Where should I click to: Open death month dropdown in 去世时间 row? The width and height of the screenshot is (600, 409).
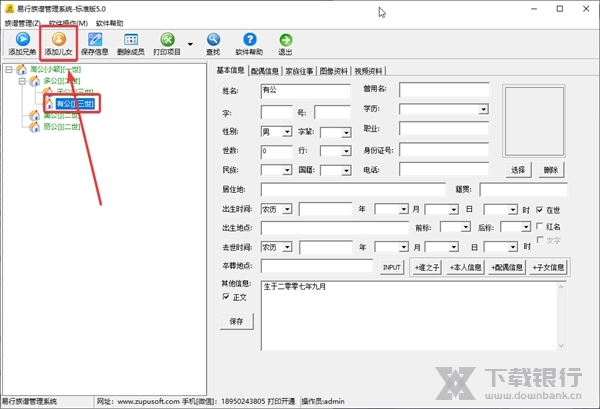coord(403,247)
